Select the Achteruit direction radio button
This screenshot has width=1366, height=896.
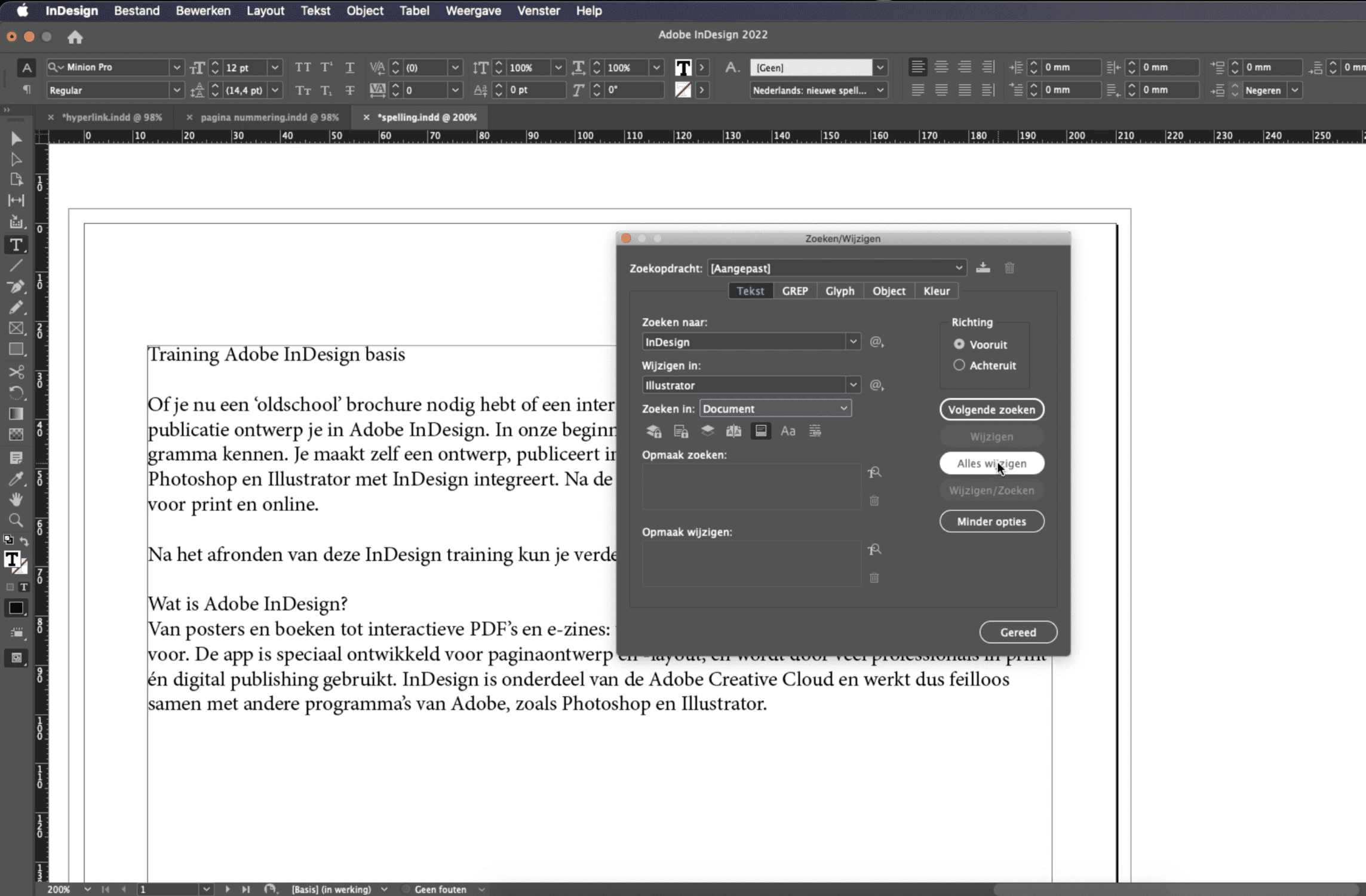959,365
